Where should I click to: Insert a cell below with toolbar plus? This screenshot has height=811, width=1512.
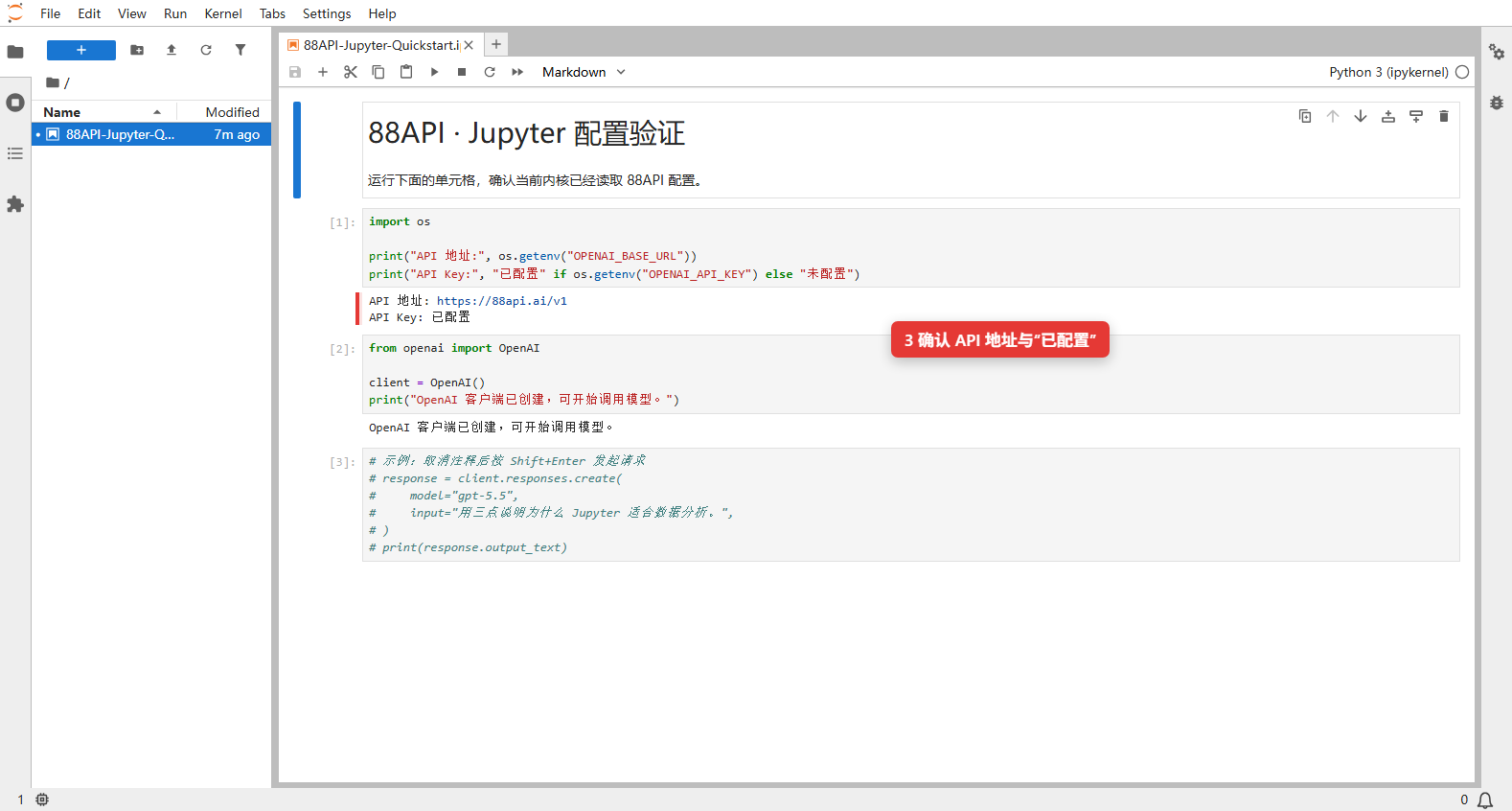tap(323, 72)
